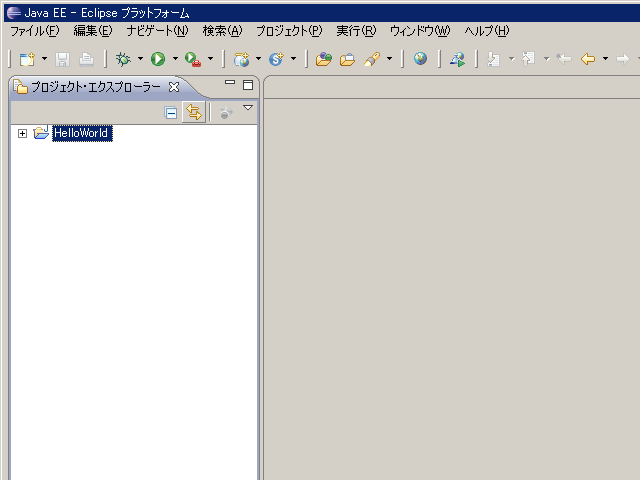Click the grayed Save disk icon
The image size is (640, 480).
click(62, 59)
